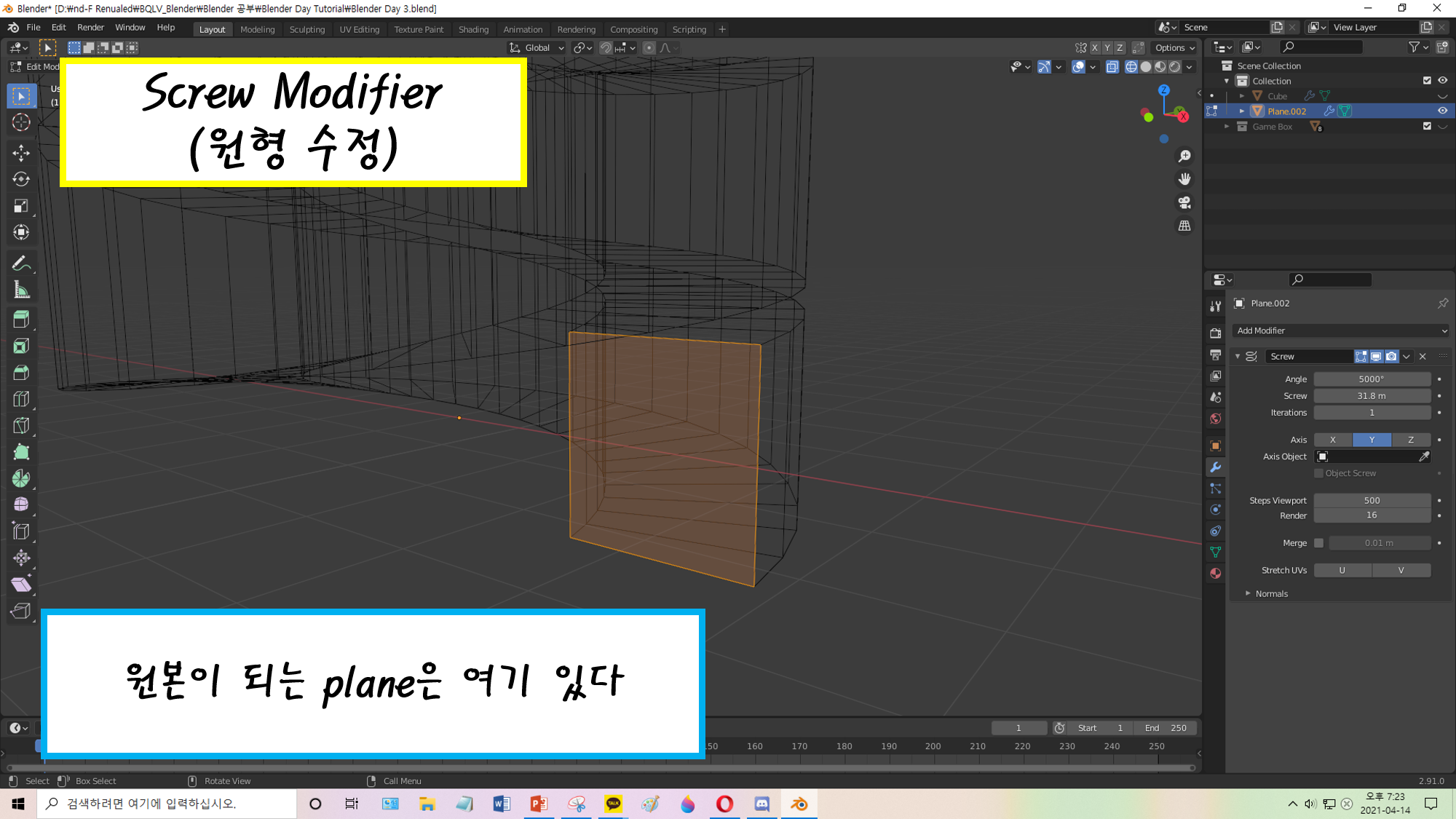Set Screw axis to Z
Viewport: 1456px width, 819px height.
[x=1410, y=440]
